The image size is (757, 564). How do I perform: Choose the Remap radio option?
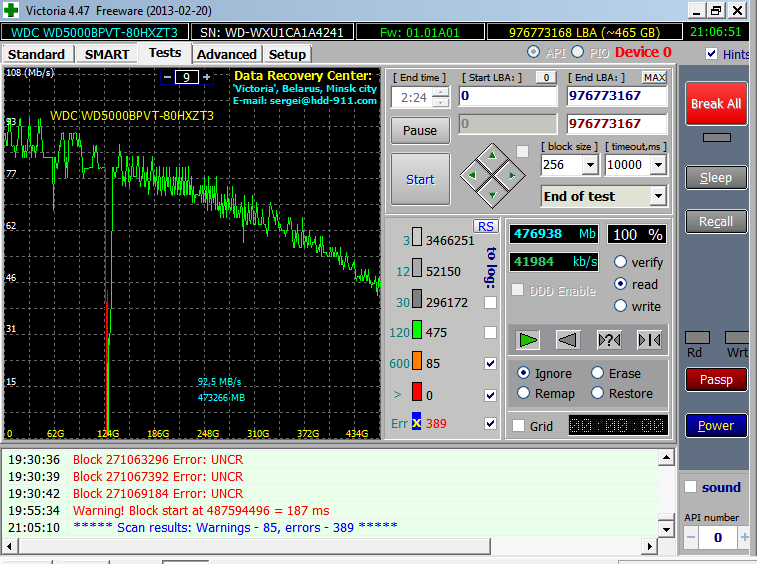(x=524, y=393)
